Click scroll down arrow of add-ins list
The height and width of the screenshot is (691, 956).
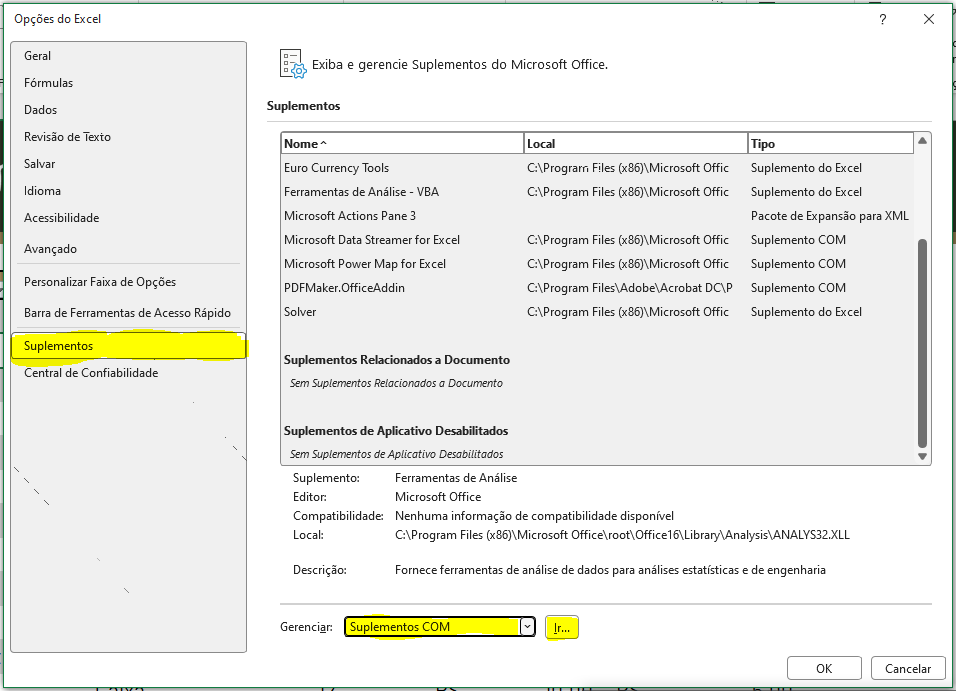(922, 456)
